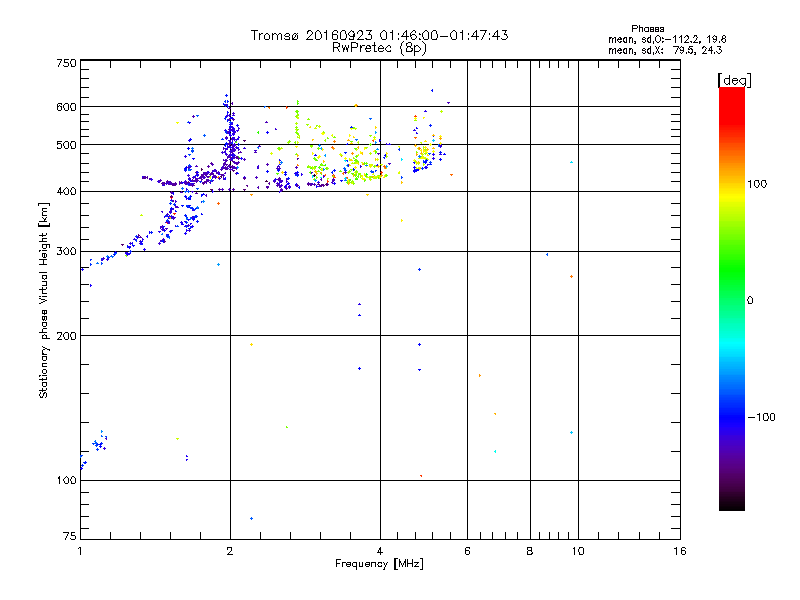Click the 'RwPretec (8p)' subtitle
This screenshot has width=800, height=600.
(x=379, y=48)
